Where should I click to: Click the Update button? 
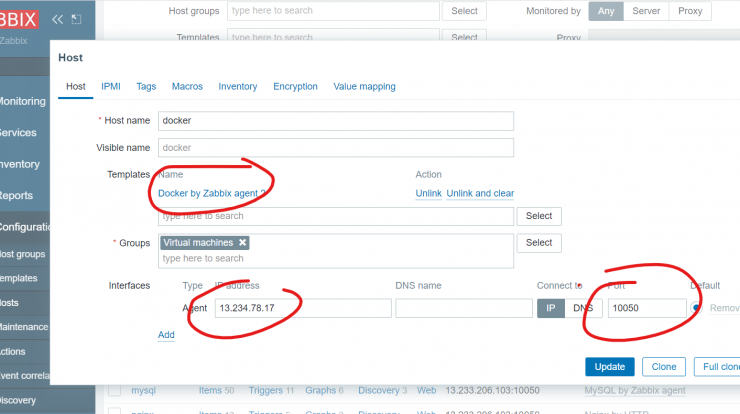(610, 367)
